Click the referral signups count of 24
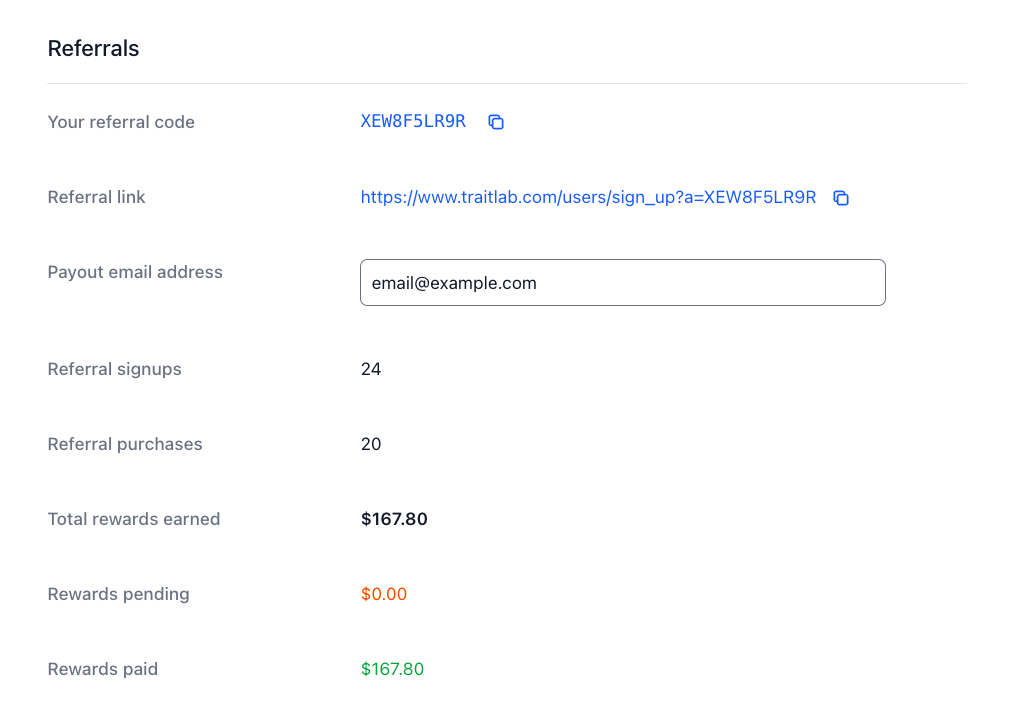The image size is (1015, 725). point(371,369)
